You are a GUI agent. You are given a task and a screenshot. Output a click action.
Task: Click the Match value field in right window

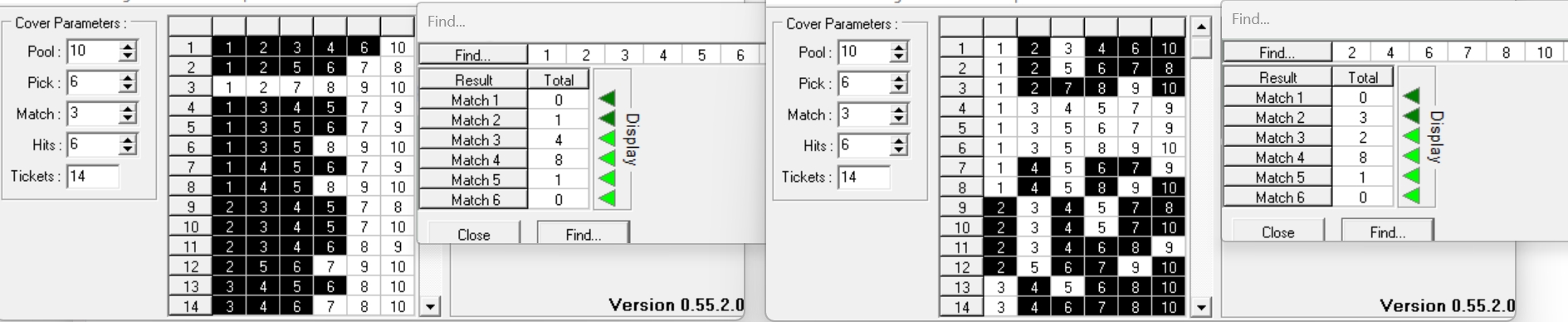[864, 115]
